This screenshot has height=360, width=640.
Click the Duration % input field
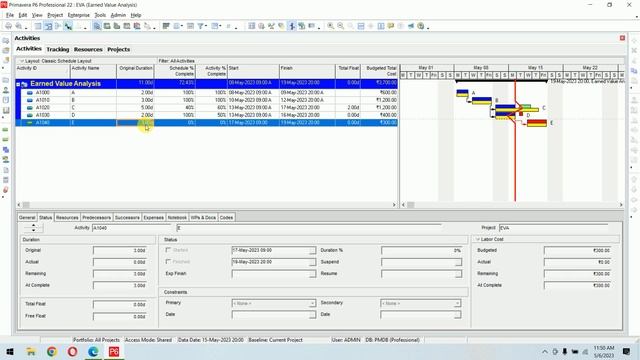422,250
